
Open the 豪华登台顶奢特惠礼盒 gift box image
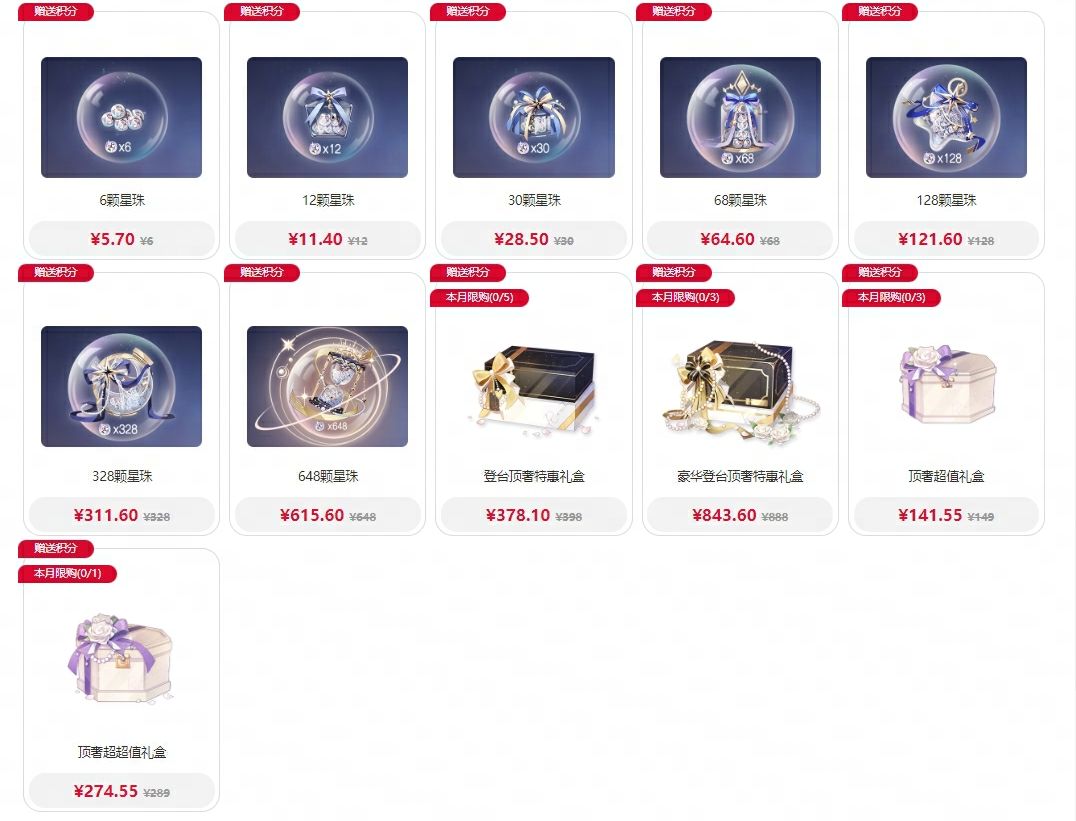coord(740,389)
